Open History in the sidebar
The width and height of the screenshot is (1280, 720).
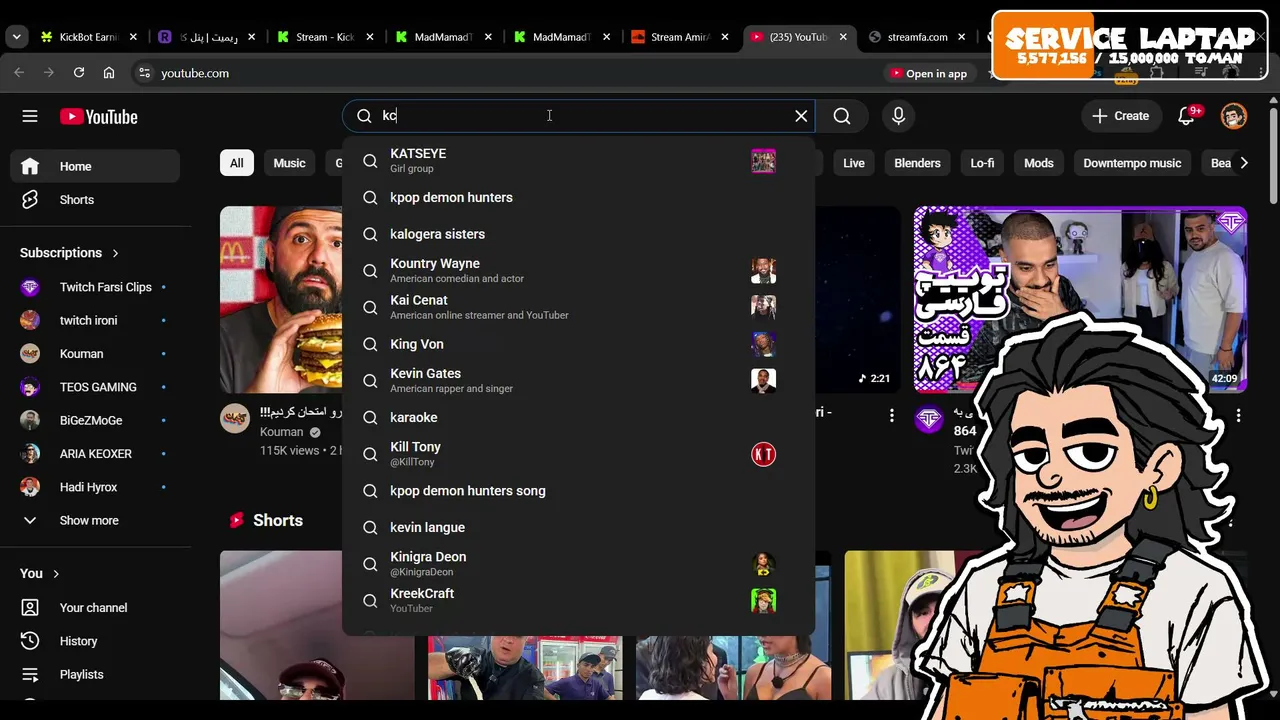click(x=95, y=641)
